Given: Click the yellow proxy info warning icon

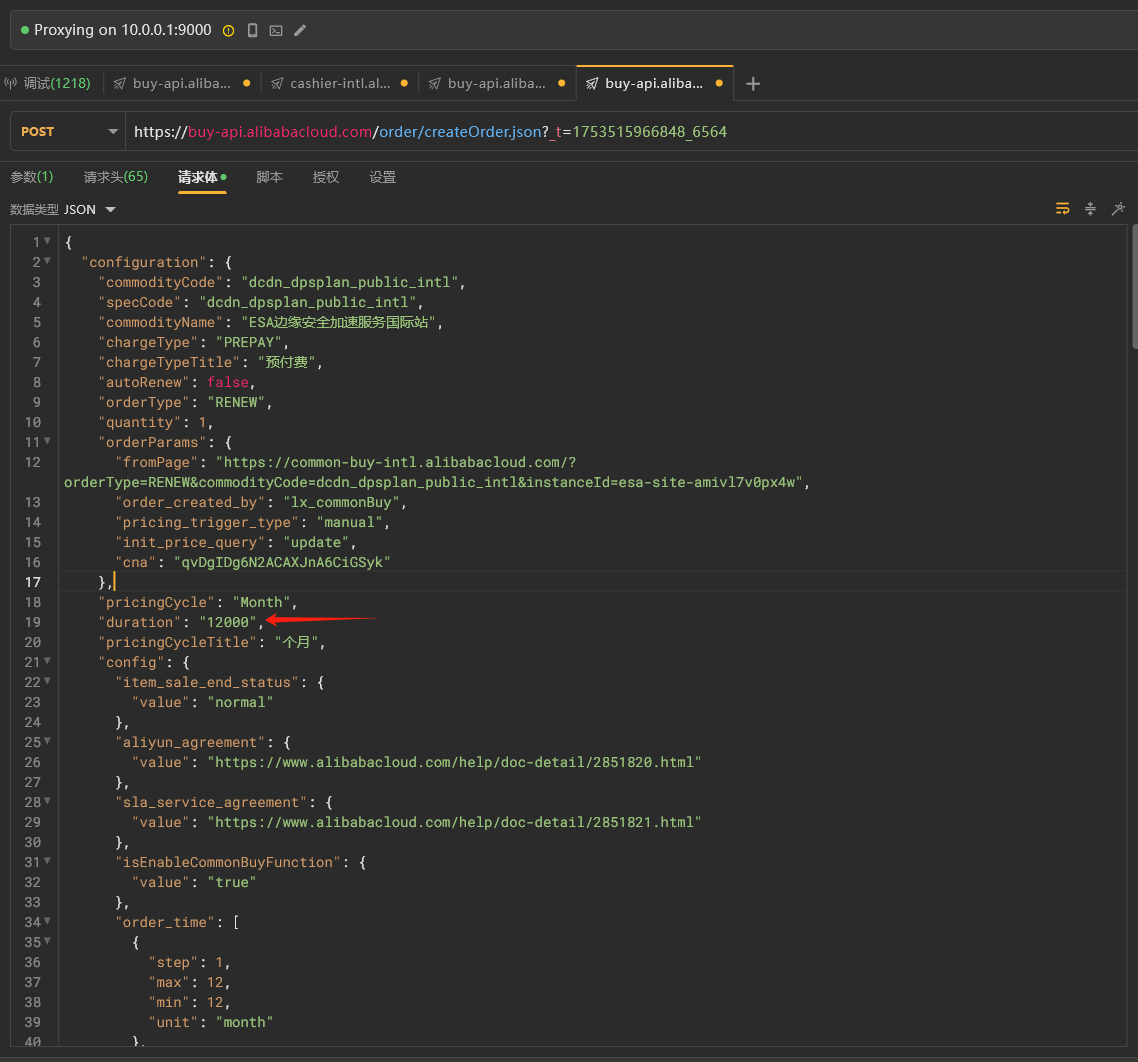Looking at the screenshot, I should tap(229, 30).
